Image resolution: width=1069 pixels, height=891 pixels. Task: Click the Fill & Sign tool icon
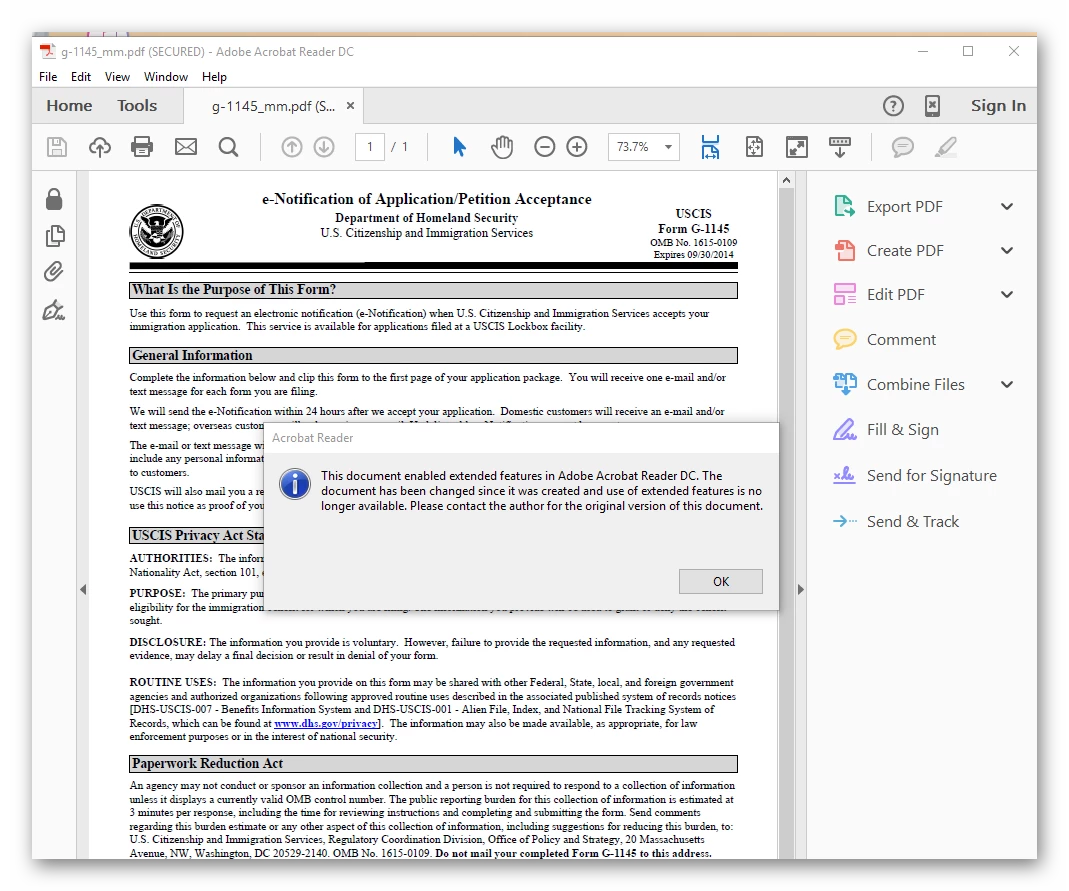click(x=845, y=429)
